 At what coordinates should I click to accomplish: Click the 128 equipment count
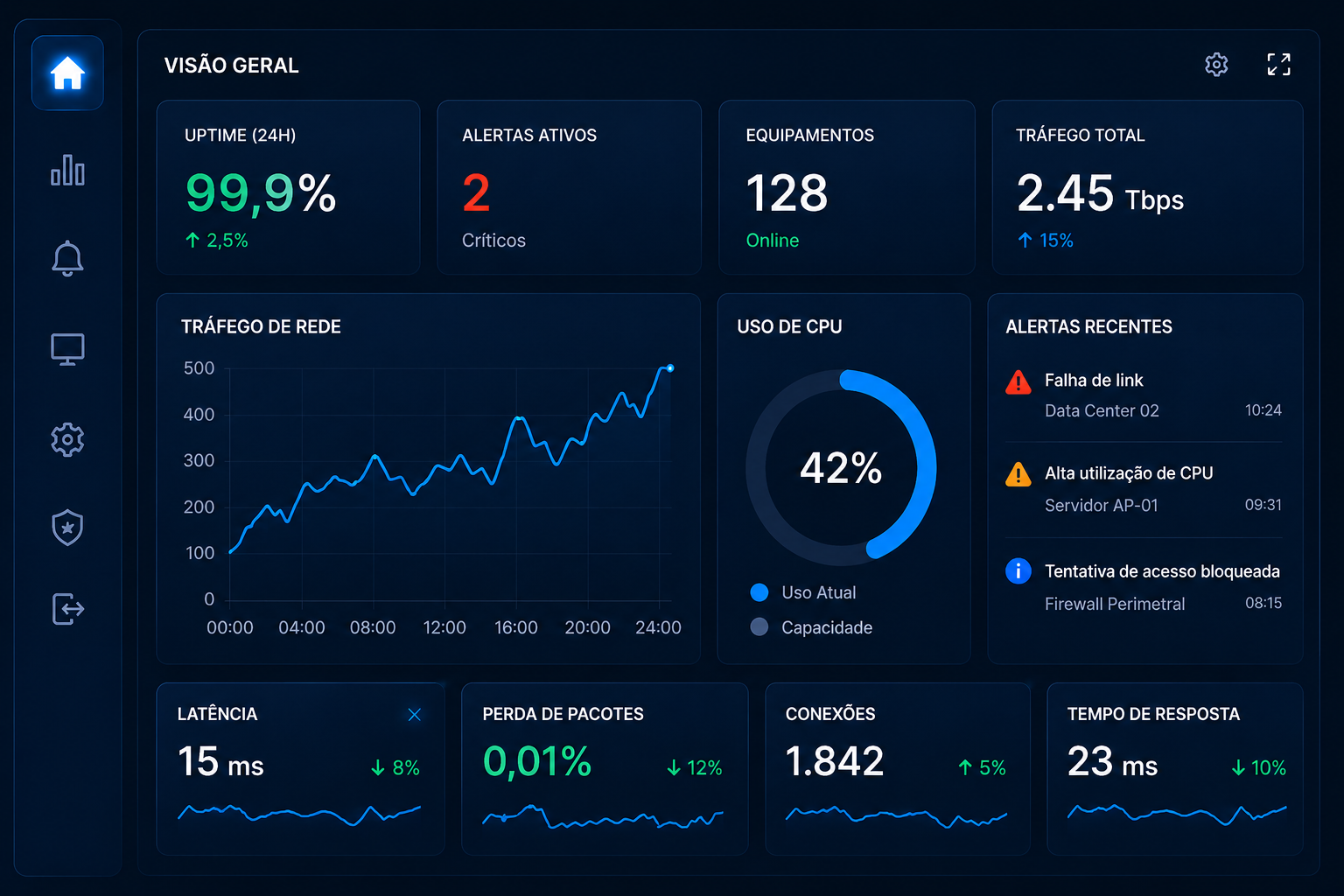pos(787,193)
